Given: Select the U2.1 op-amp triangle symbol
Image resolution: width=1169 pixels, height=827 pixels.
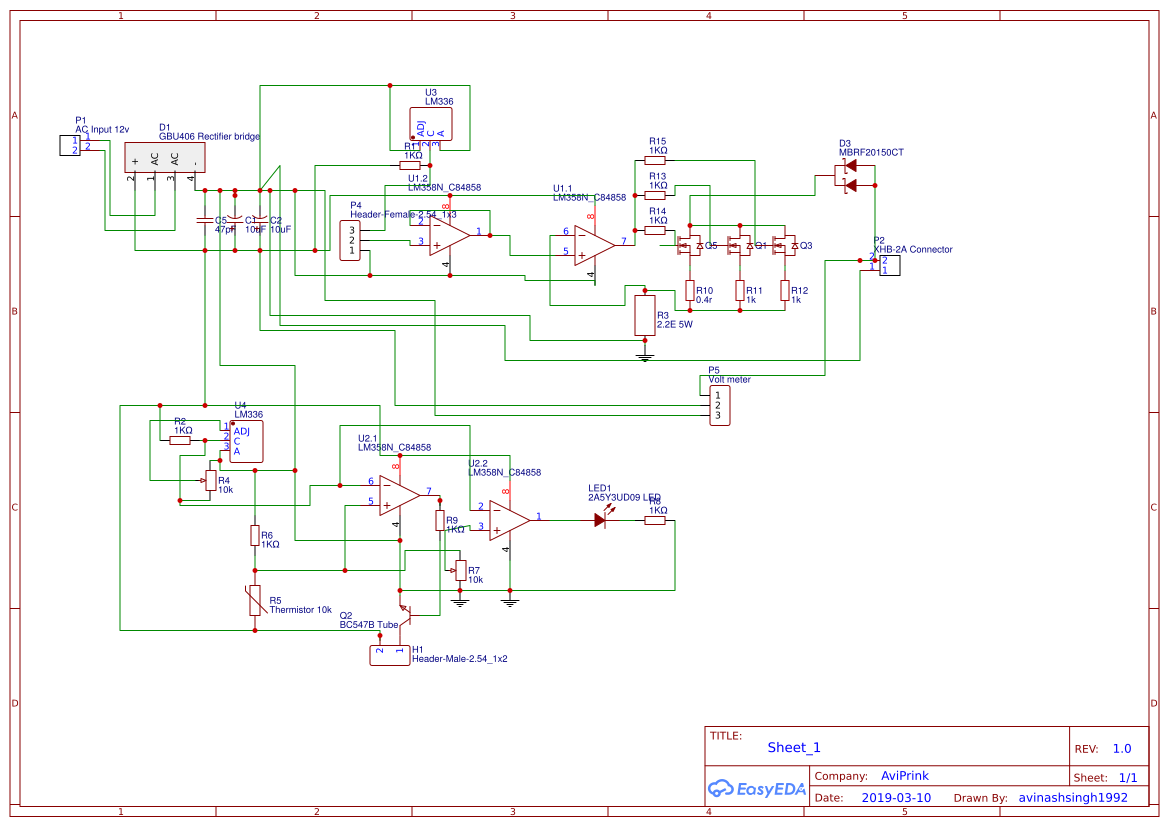Looking at the screenshot, I should point(400,495).
